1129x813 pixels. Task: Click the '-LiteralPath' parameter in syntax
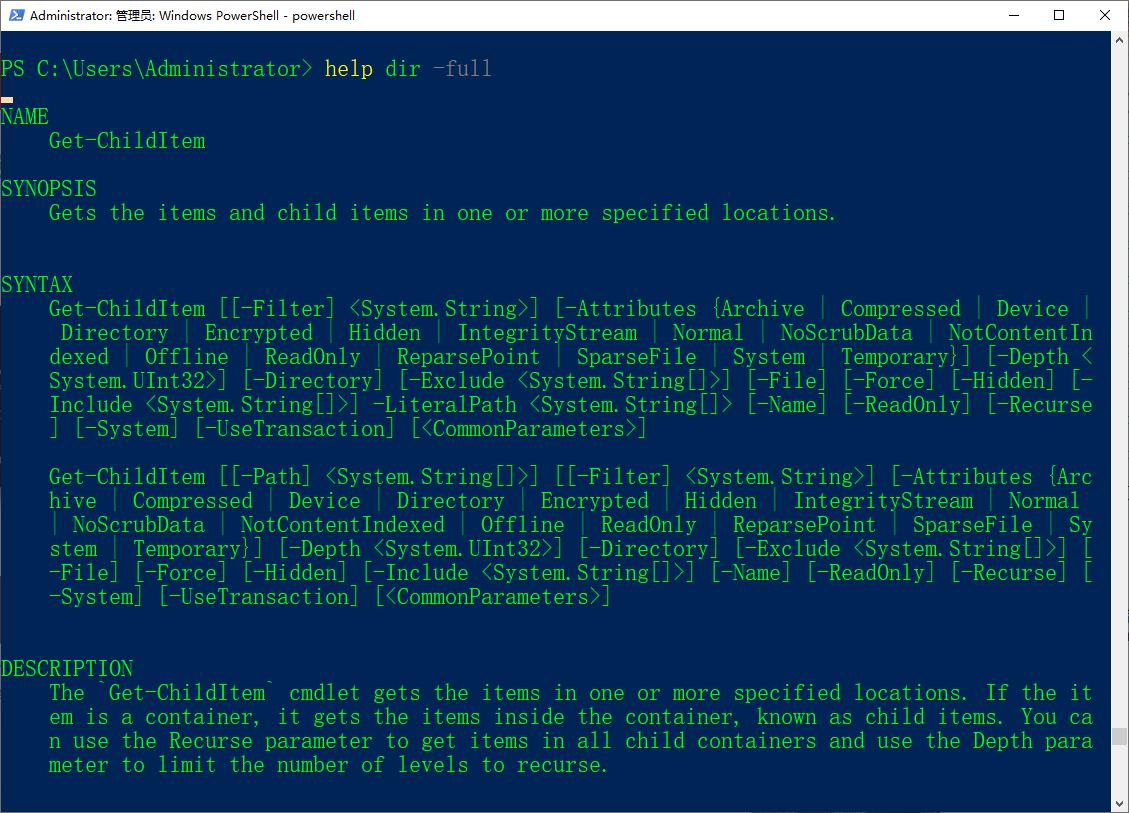(450, 405)
